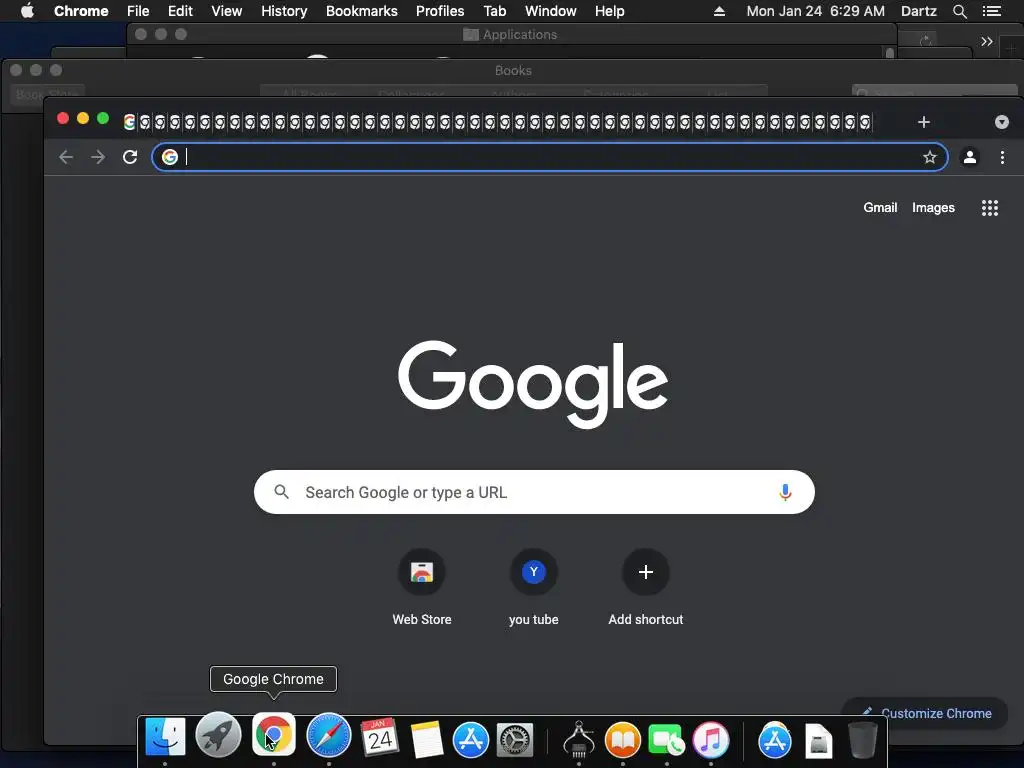Open the Trash in the Dock

coord(862,739)
